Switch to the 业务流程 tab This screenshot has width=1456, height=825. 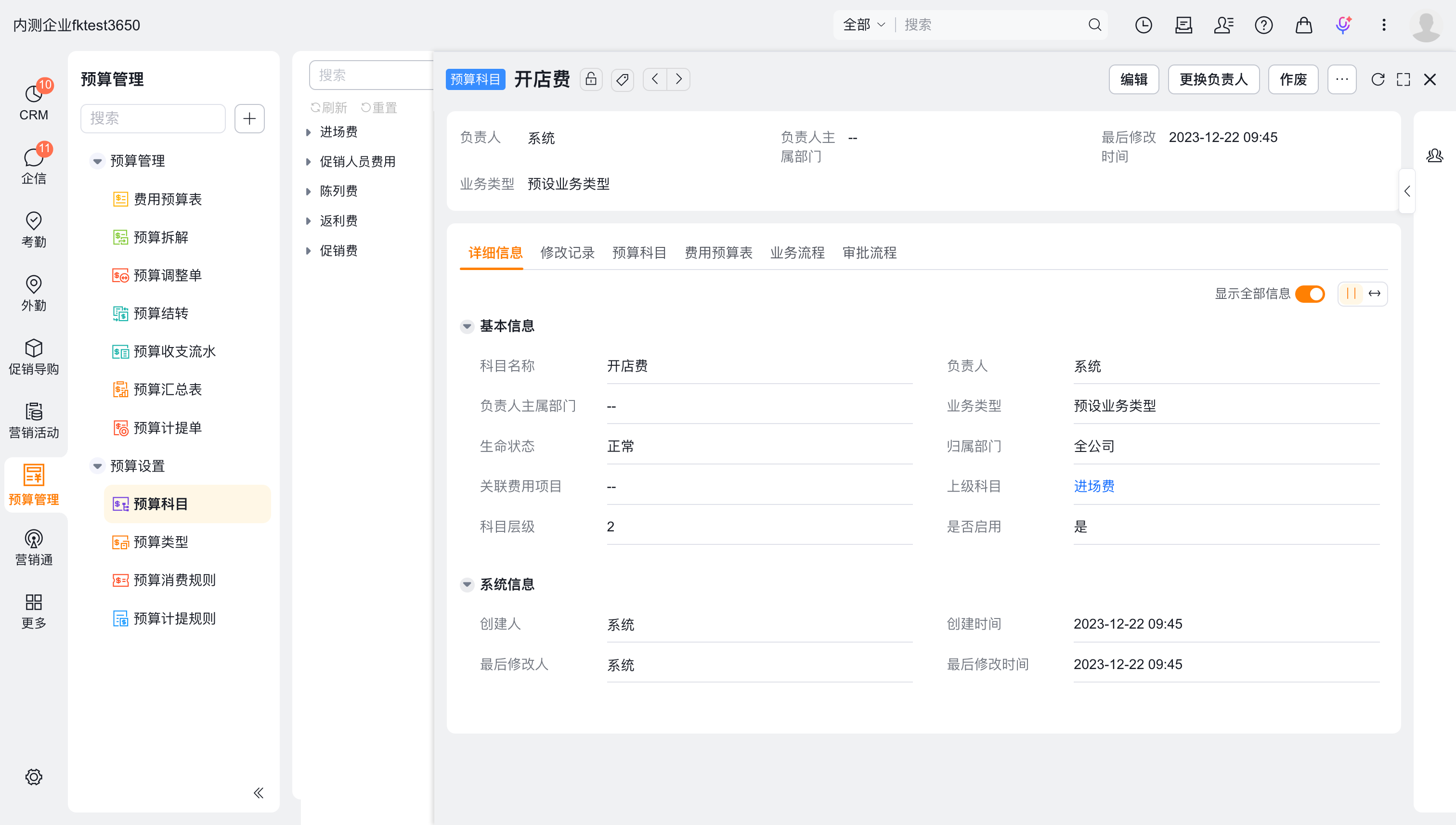[797, 253]
